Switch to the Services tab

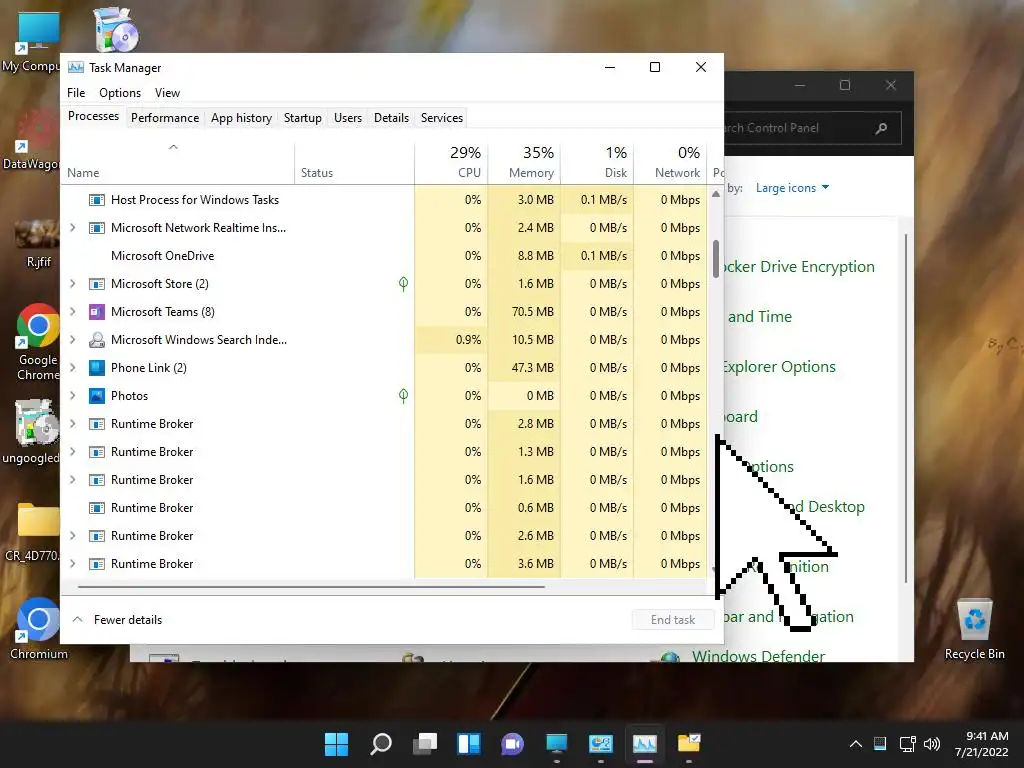pos(441,118)
